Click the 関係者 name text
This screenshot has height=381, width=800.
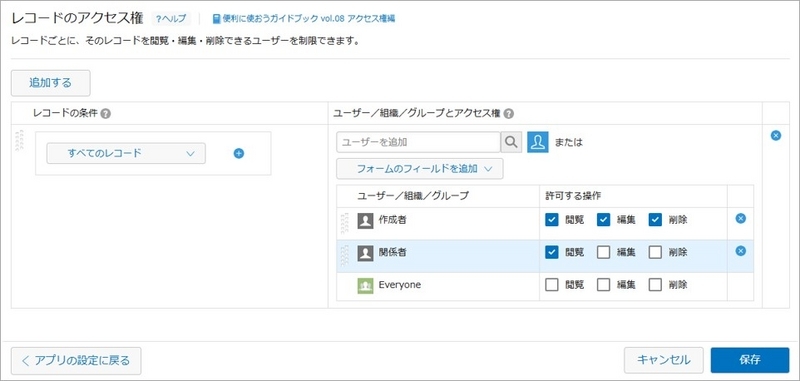(x=393, y=252)
